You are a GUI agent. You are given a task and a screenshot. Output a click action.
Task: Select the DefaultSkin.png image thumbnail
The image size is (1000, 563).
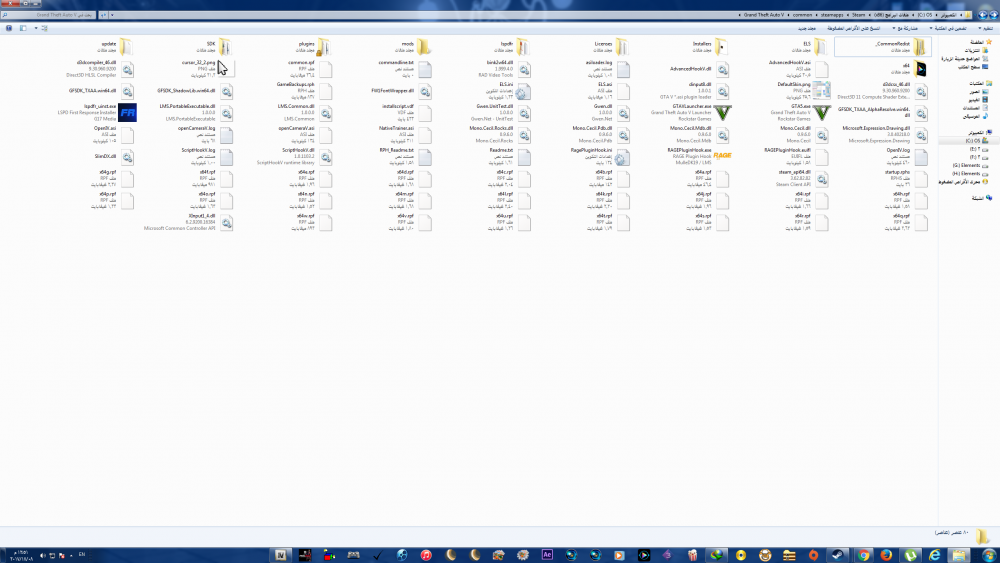(821, 91)
